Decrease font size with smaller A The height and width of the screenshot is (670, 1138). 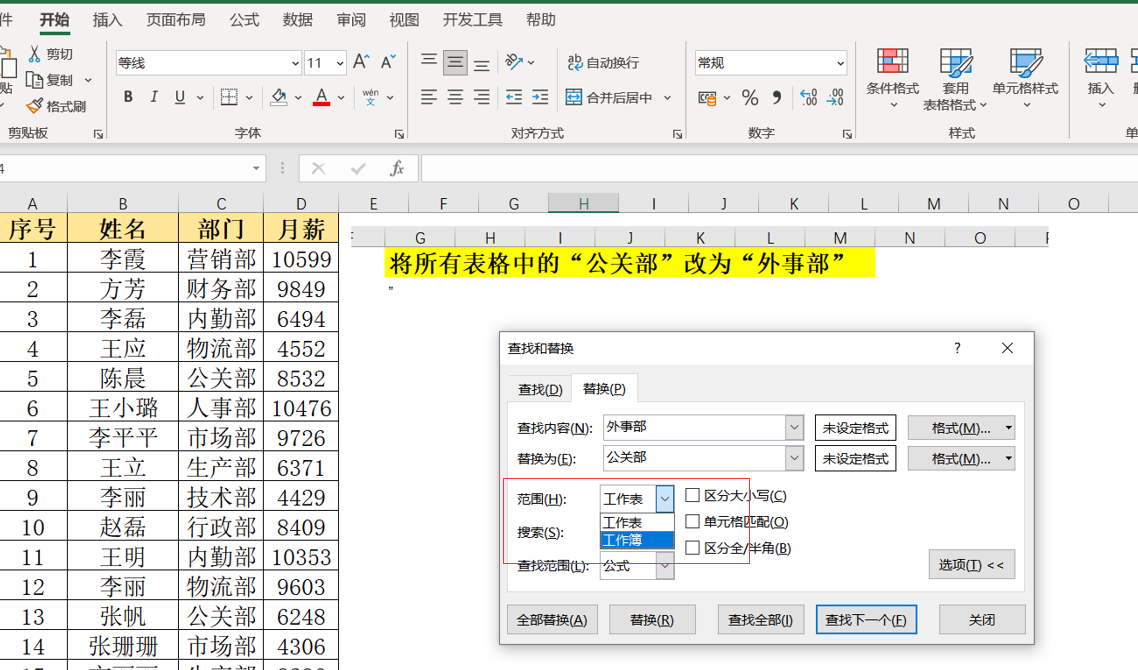tap(388, 62)
